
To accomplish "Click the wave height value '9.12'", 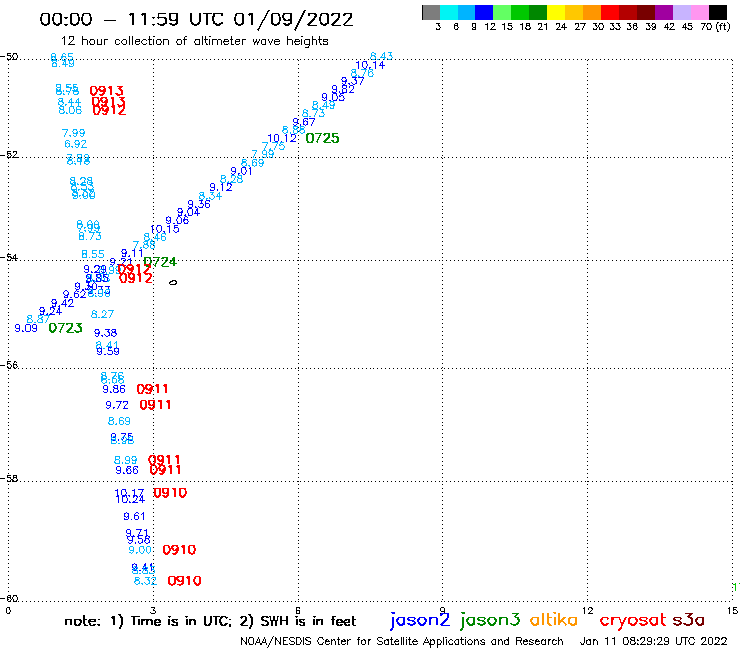I will [x=221, y=187].
